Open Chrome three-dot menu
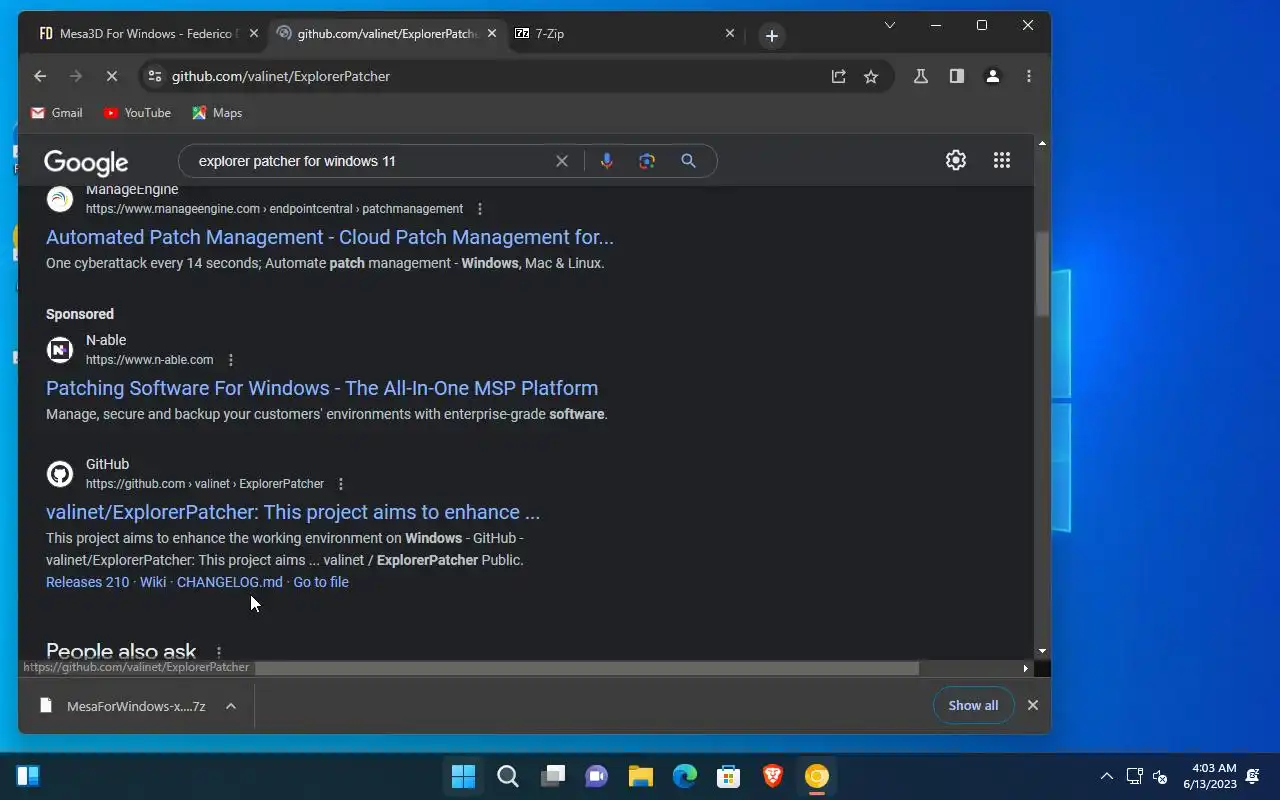The height and width of the screenshot is (800, 1280). coord(1029,76)
